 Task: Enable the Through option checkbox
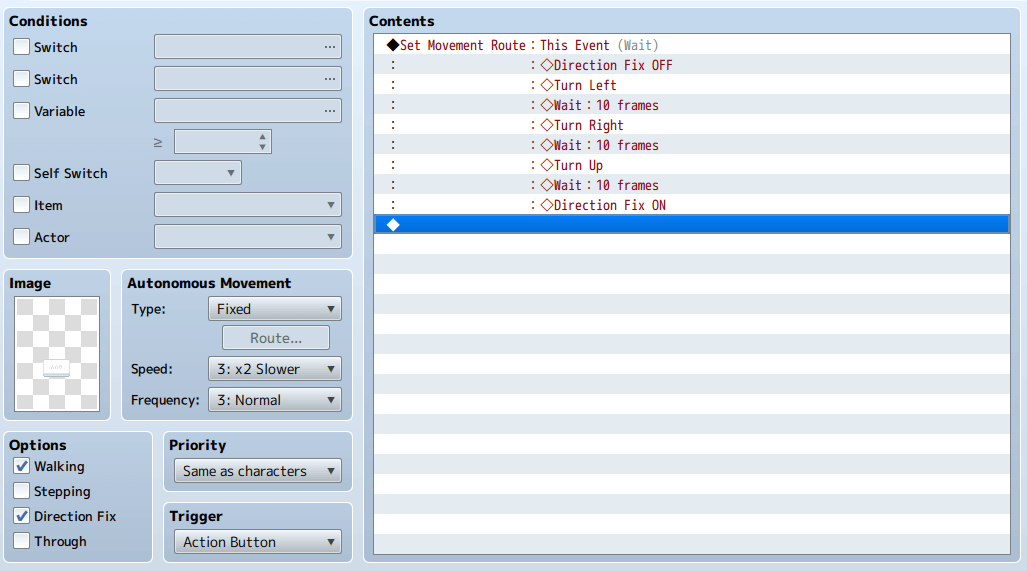22,541
